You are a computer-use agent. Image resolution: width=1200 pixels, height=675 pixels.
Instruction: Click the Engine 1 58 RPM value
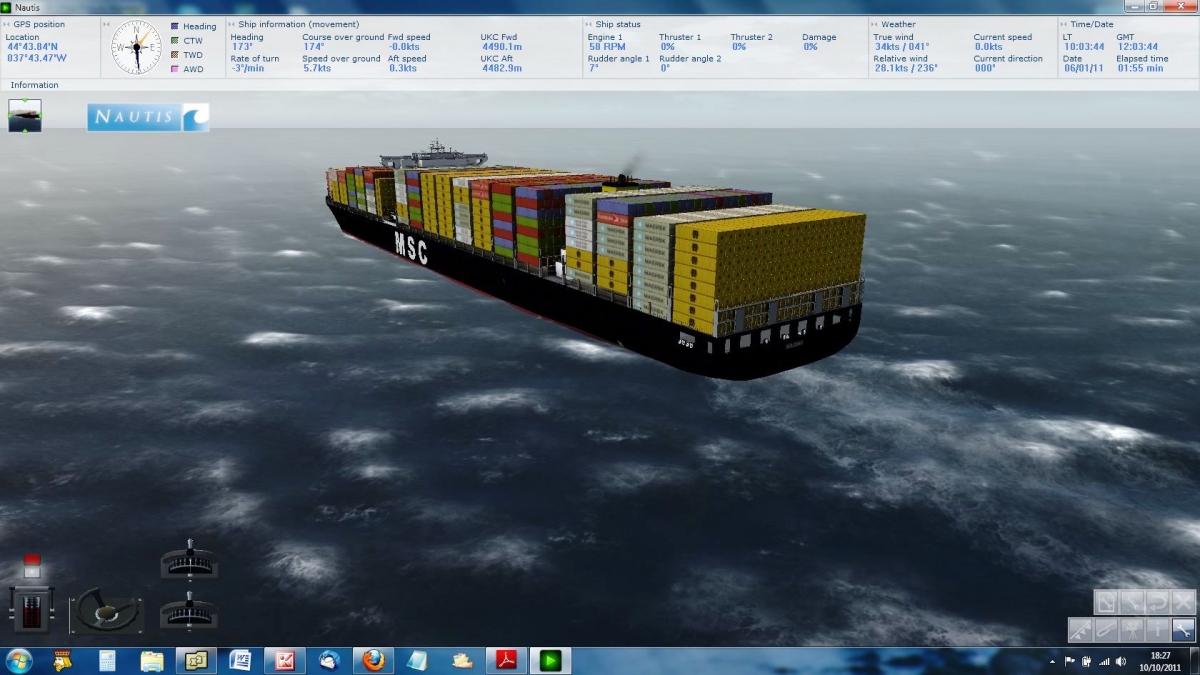coord(607,47)
